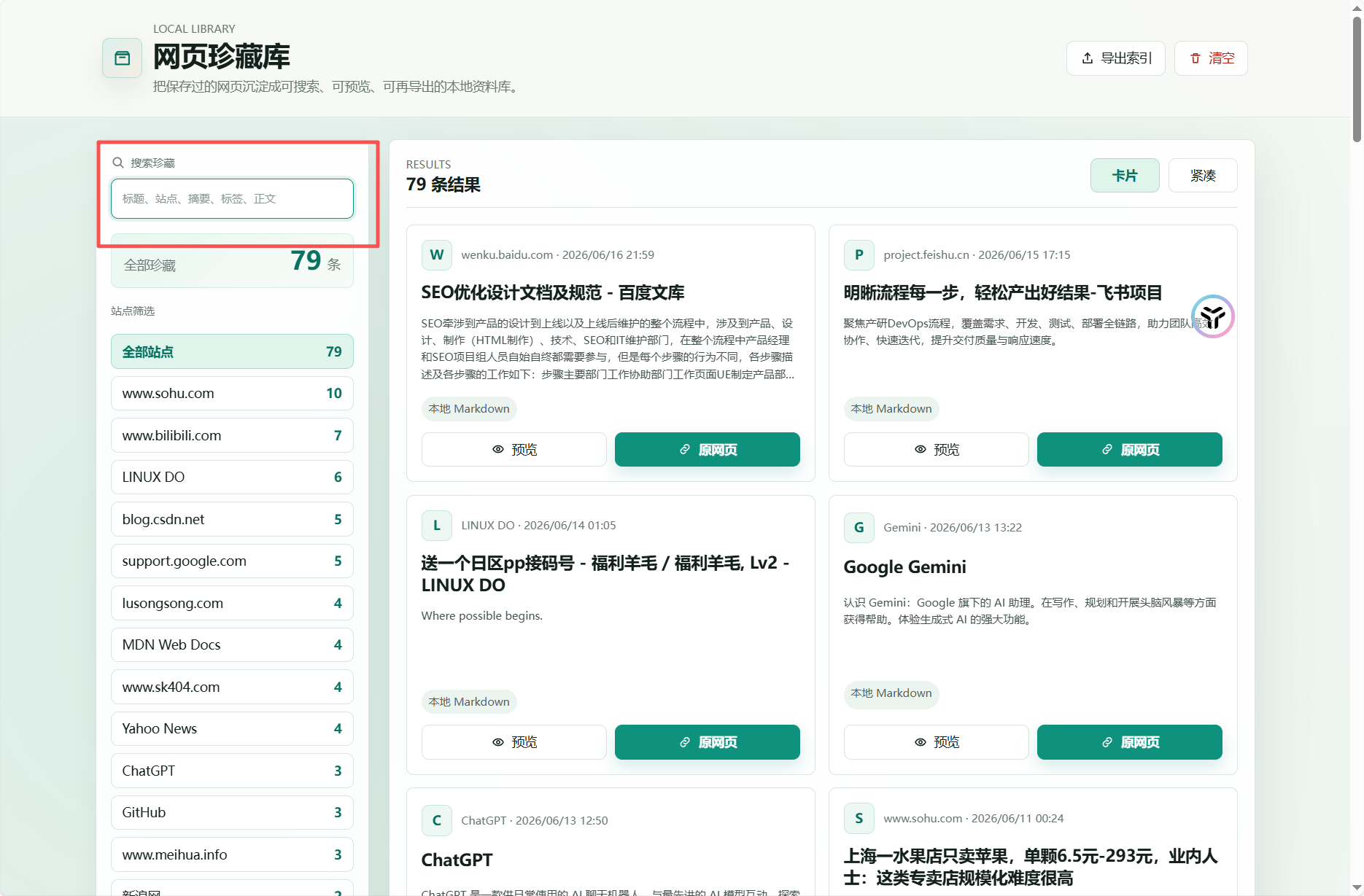This screenshot has height=896, width=1364.
Task: Click the bold 'ChatGPT' card title
Action: click(x=457, y=860)
